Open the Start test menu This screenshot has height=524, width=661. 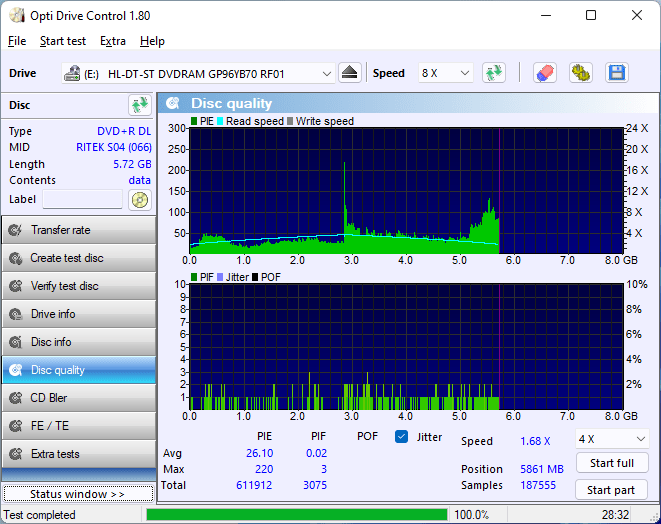click(x=62, y=41)
